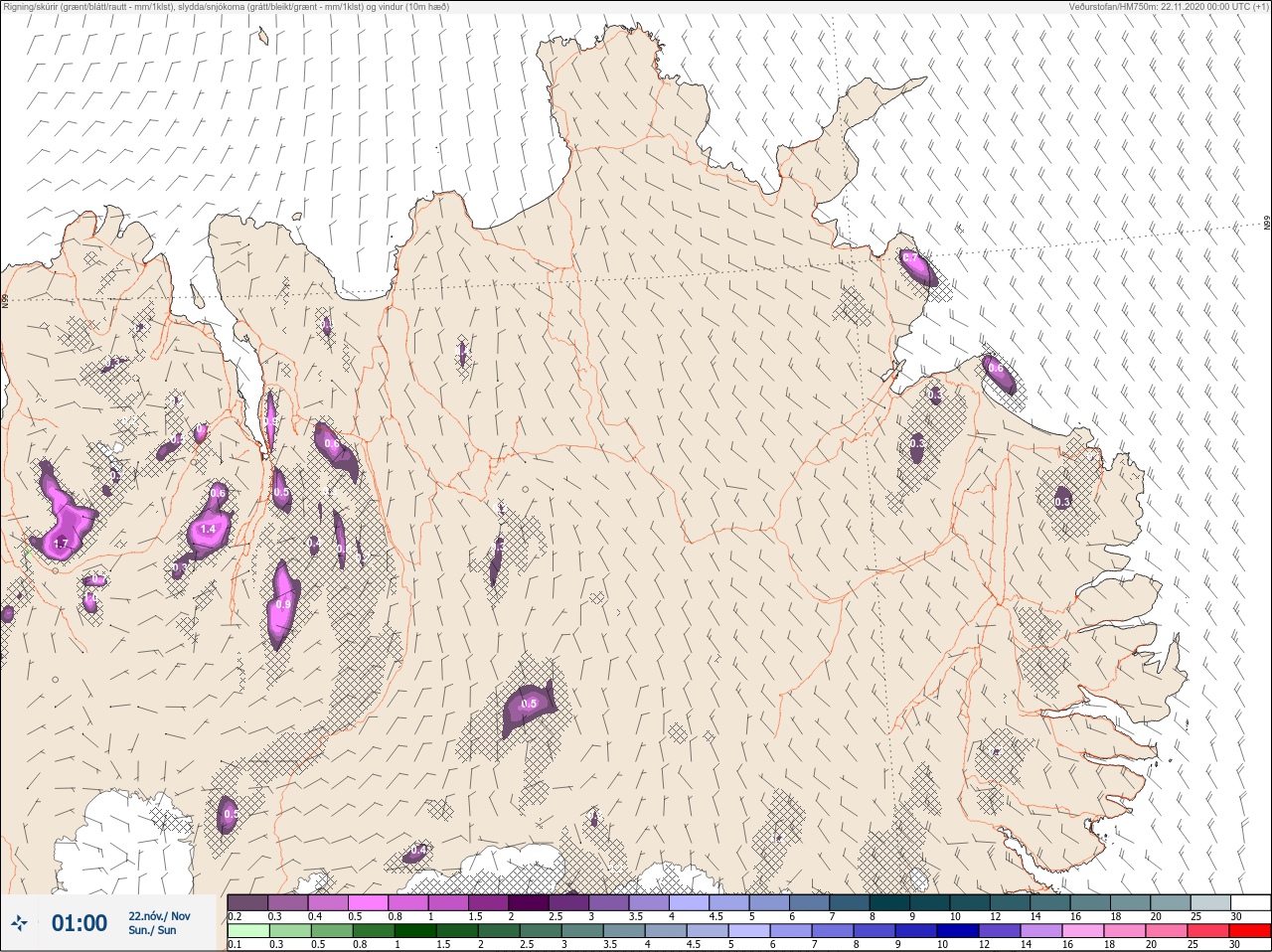Click upper legend grey swatch starting at 25

[1210, 902]
